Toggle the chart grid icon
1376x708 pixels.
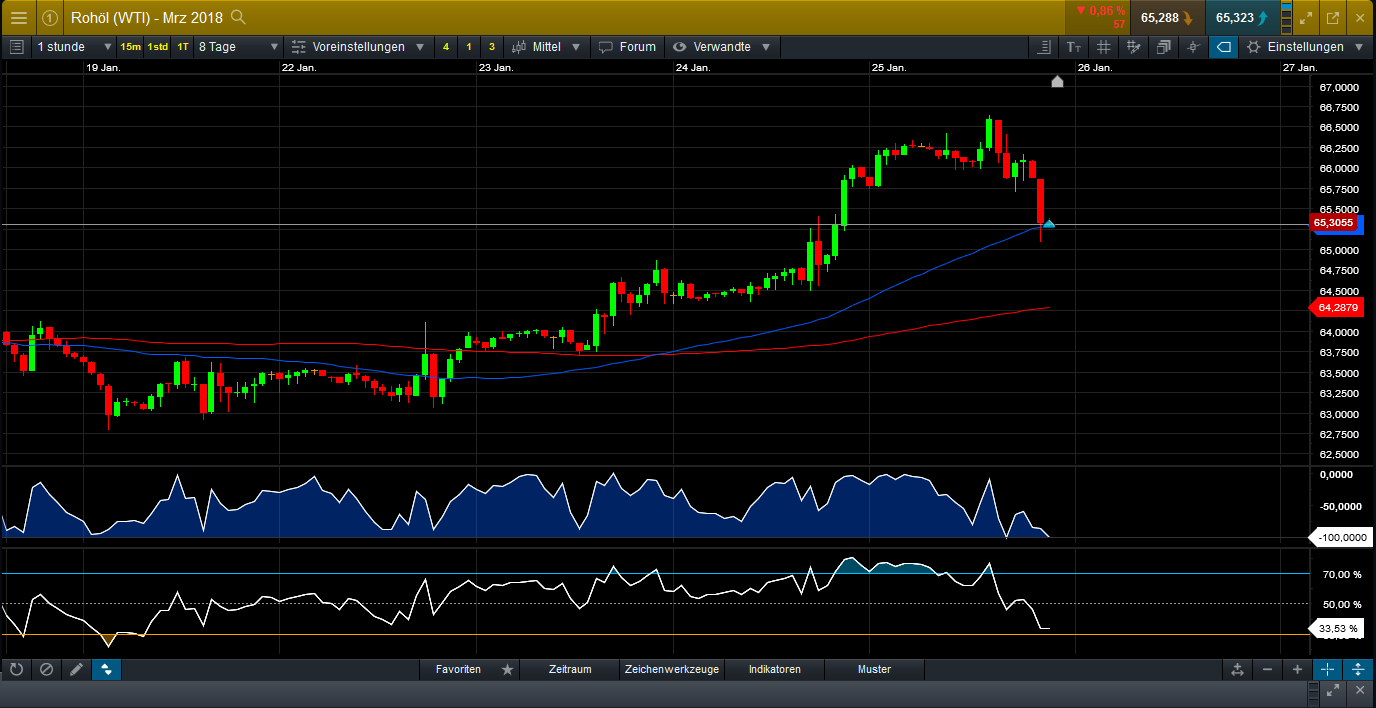coord(1103,47)
